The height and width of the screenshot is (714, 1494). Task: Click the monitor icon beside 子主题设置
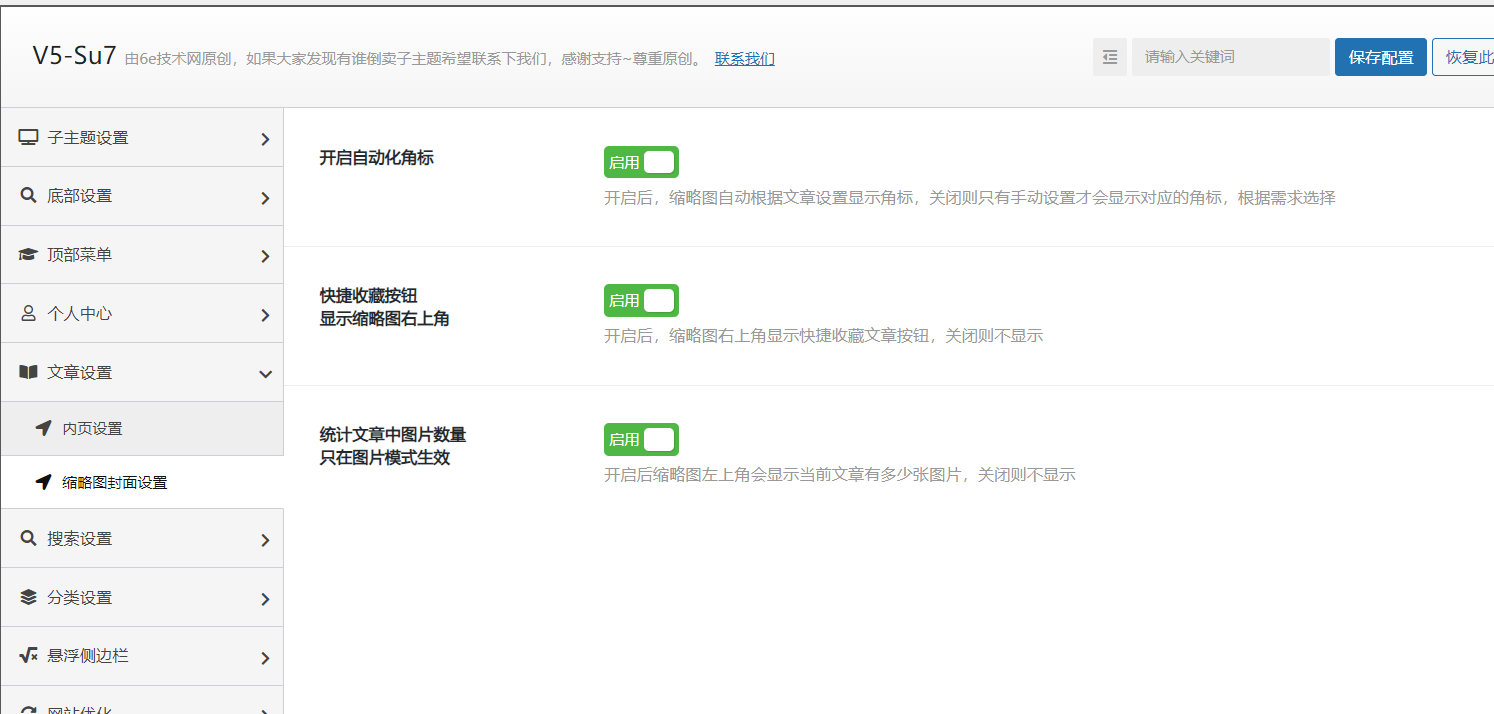[x=28, y=137]
